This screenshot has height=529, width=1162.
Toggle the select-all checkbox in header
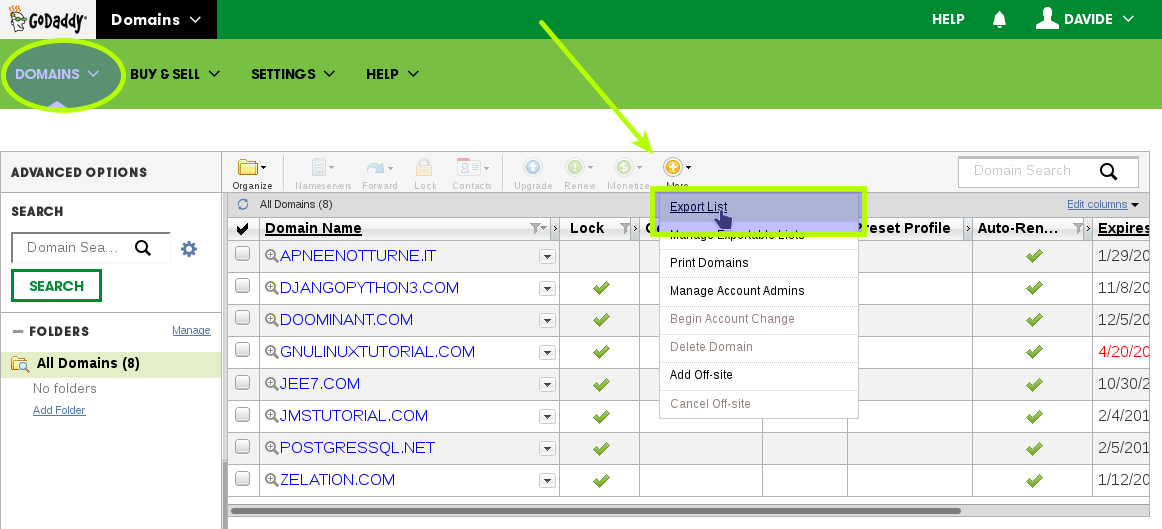point(242,229)
